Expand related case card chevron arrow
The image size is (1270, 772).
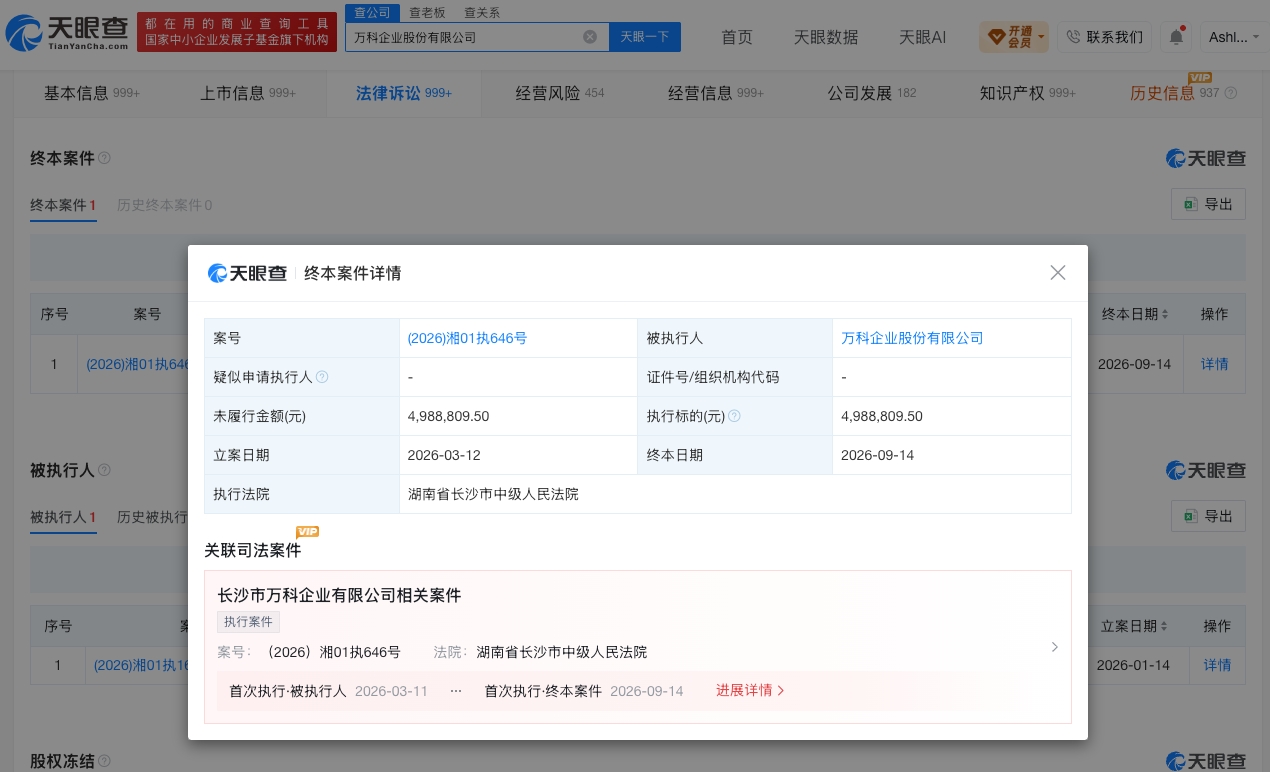(1054, 647)
